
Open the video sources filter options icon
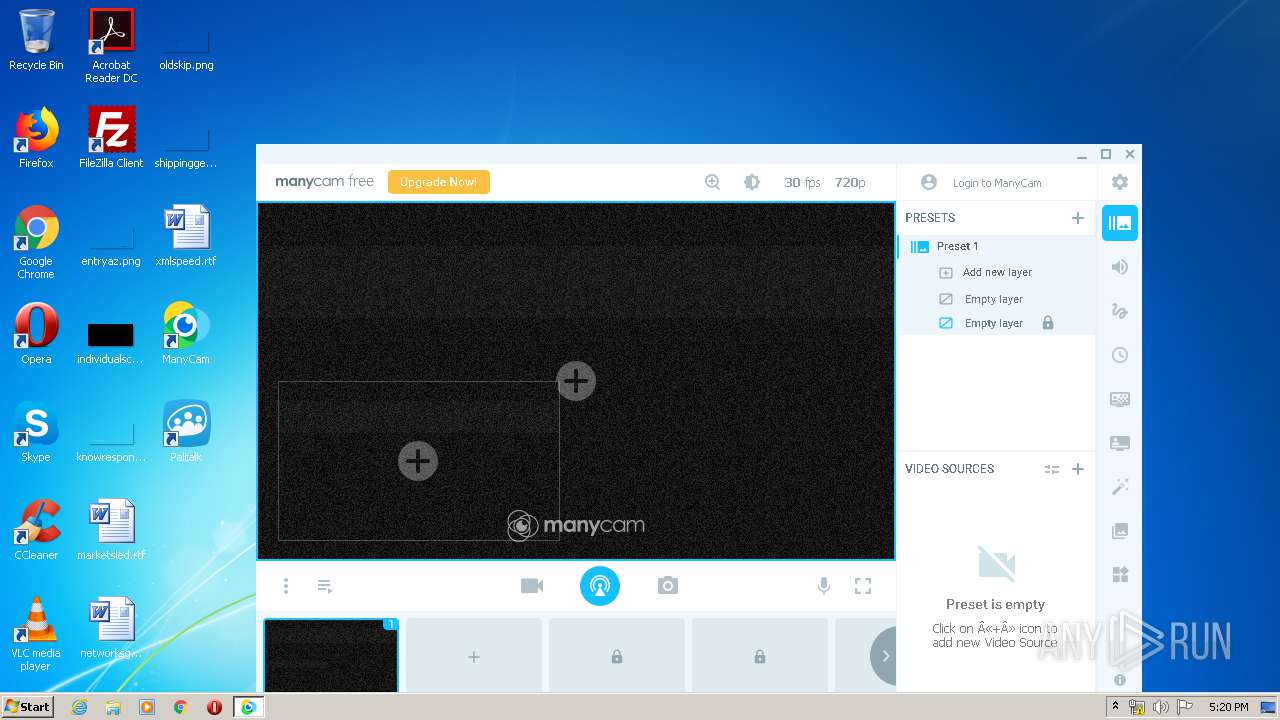pos(1052,469)
